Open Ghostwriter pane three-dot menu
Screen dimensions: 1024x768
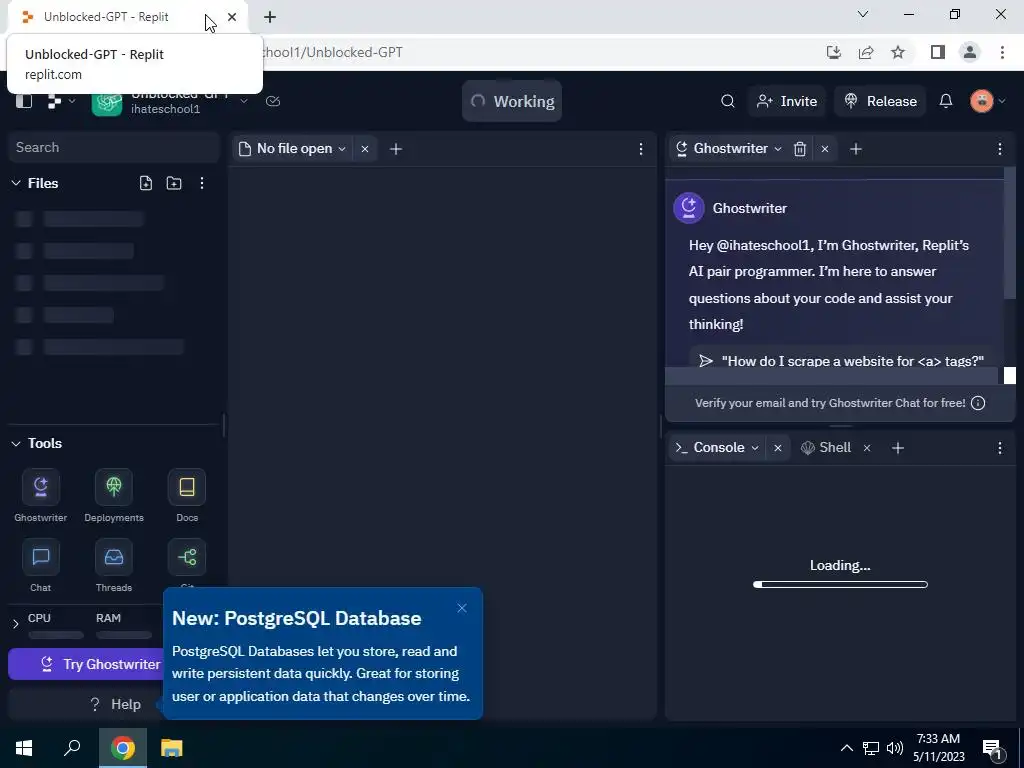[x=1000, y=149]
